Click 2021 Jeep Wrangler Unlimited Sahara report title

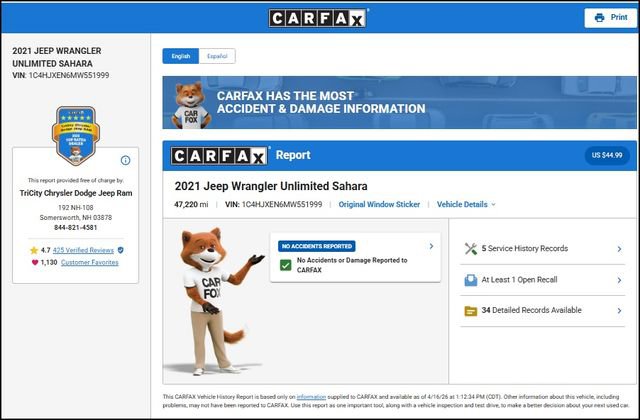(x=271, y=186)
